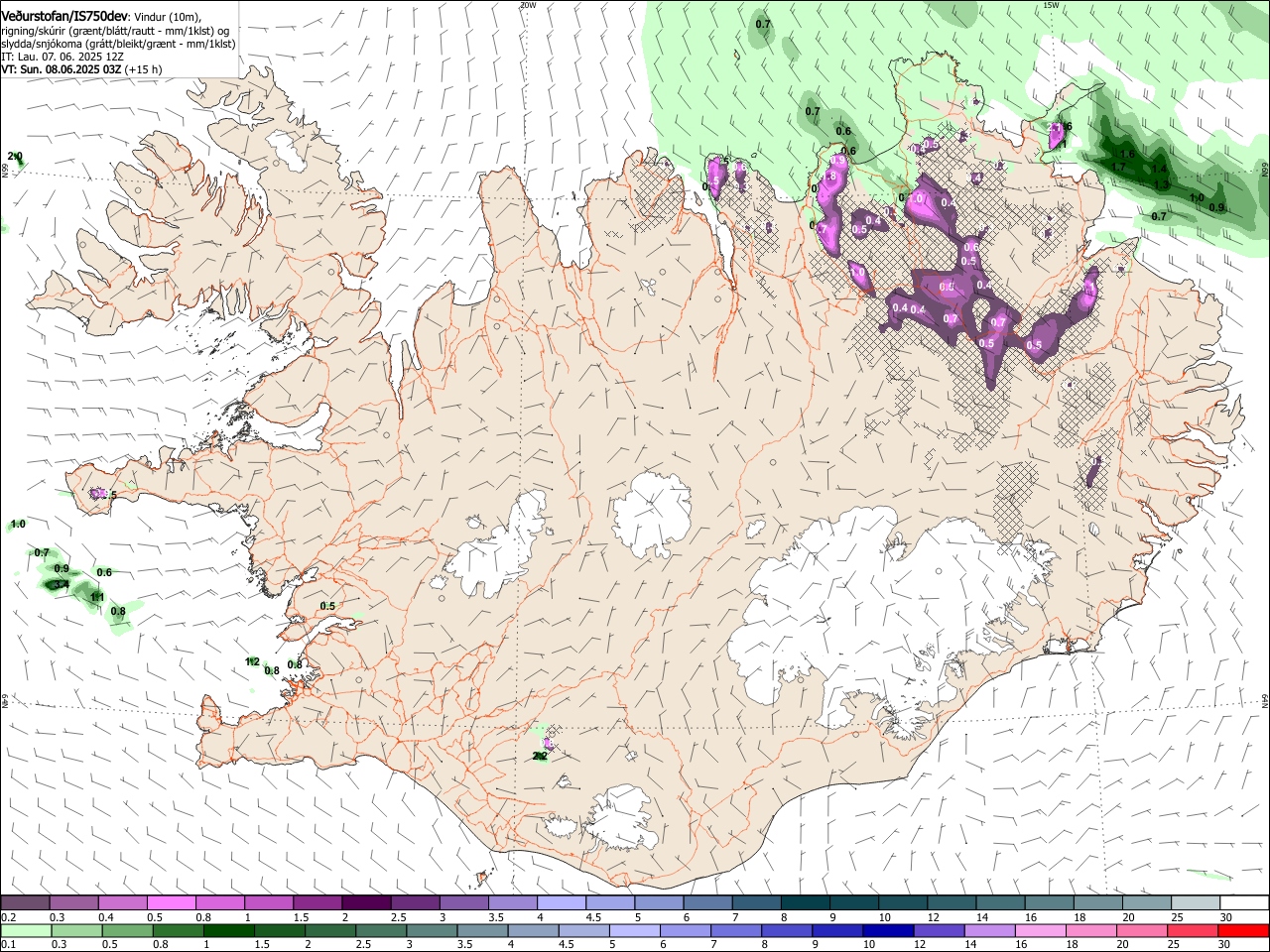Pick the snow scale swatch starting at 0.3
1270x952 pixels.
tap(73, 903)
